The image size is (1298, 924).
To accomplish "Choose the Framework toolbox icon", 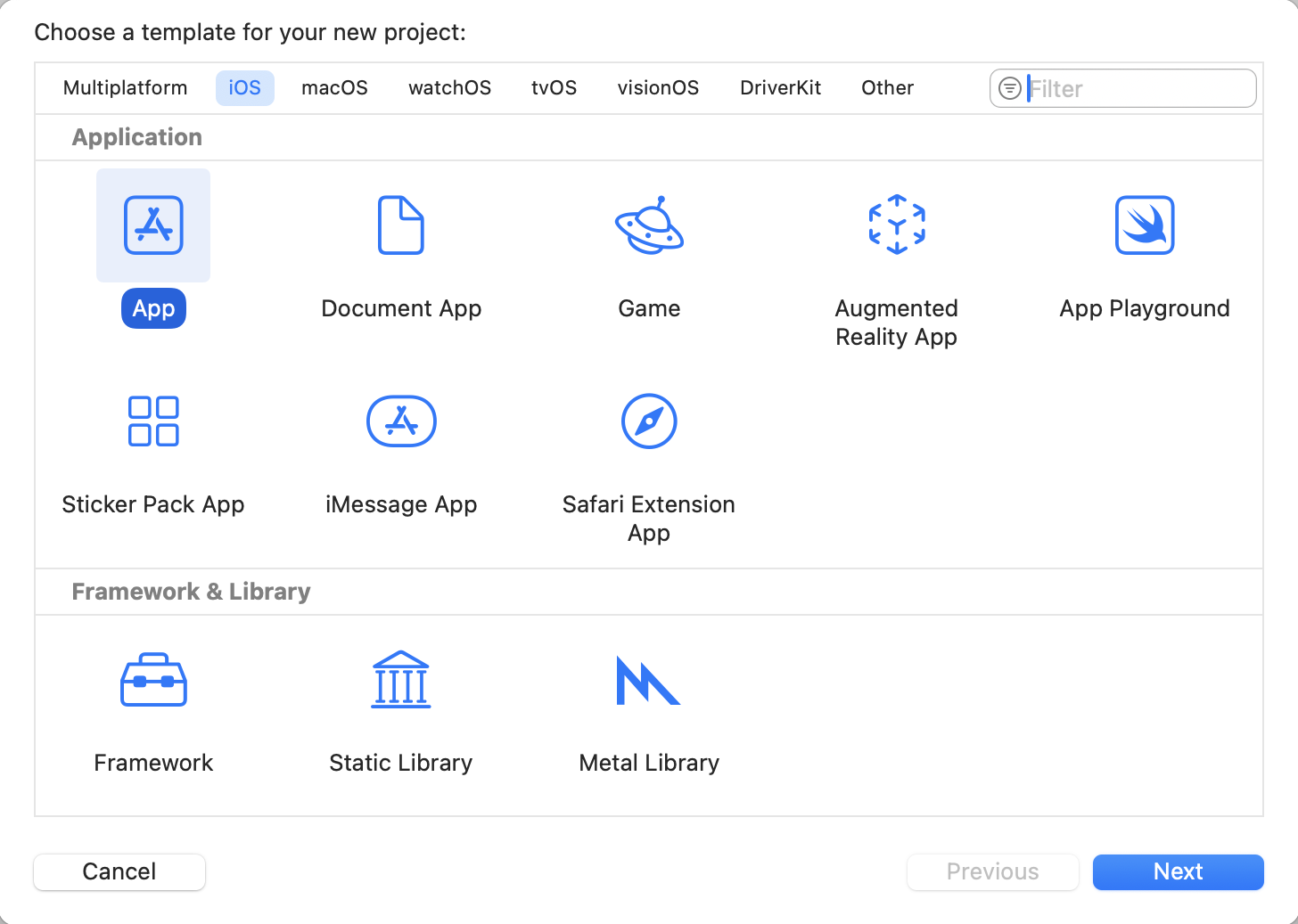I will click(153, 680).
